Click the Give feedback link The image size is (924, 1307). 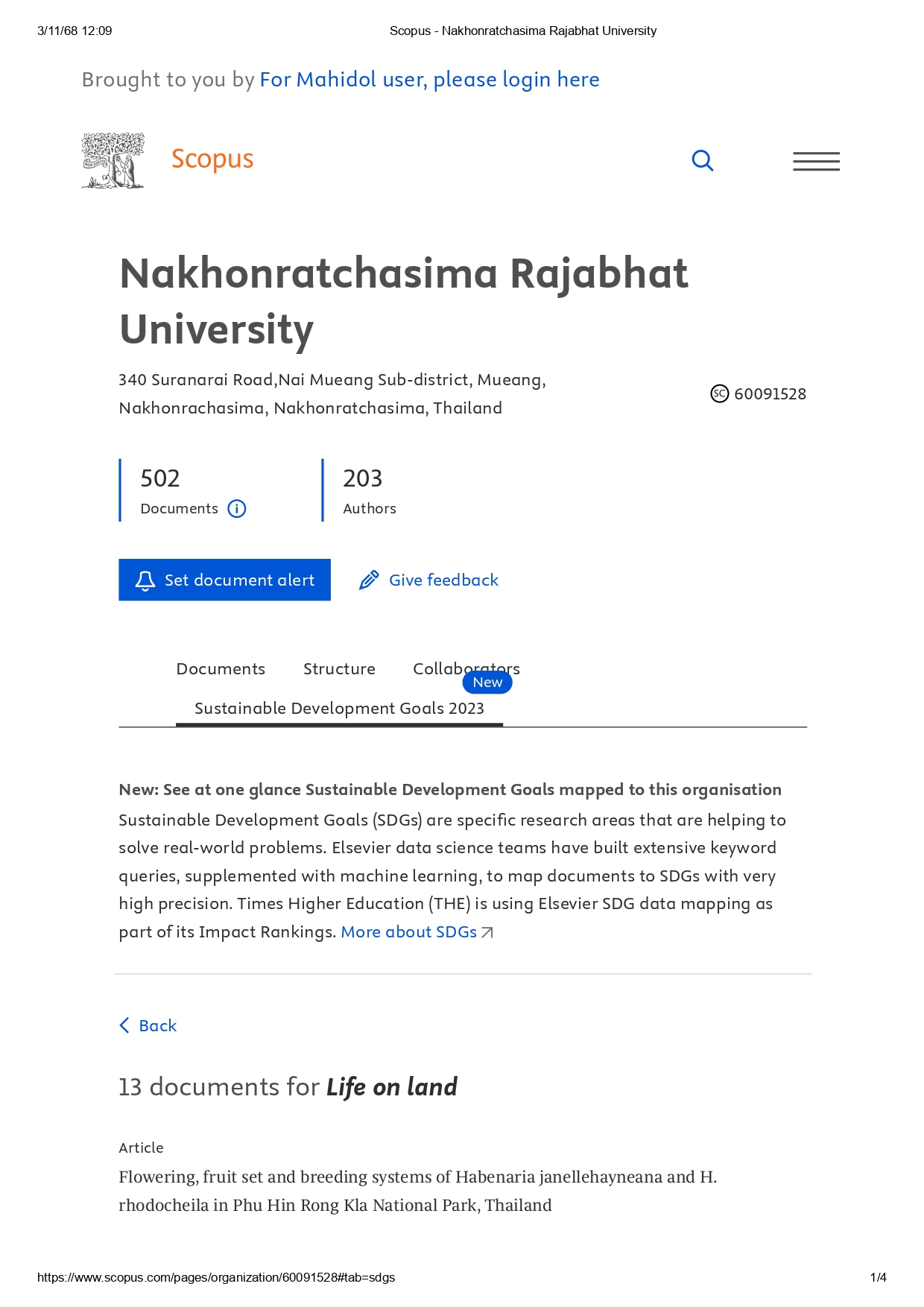point(443,580)
